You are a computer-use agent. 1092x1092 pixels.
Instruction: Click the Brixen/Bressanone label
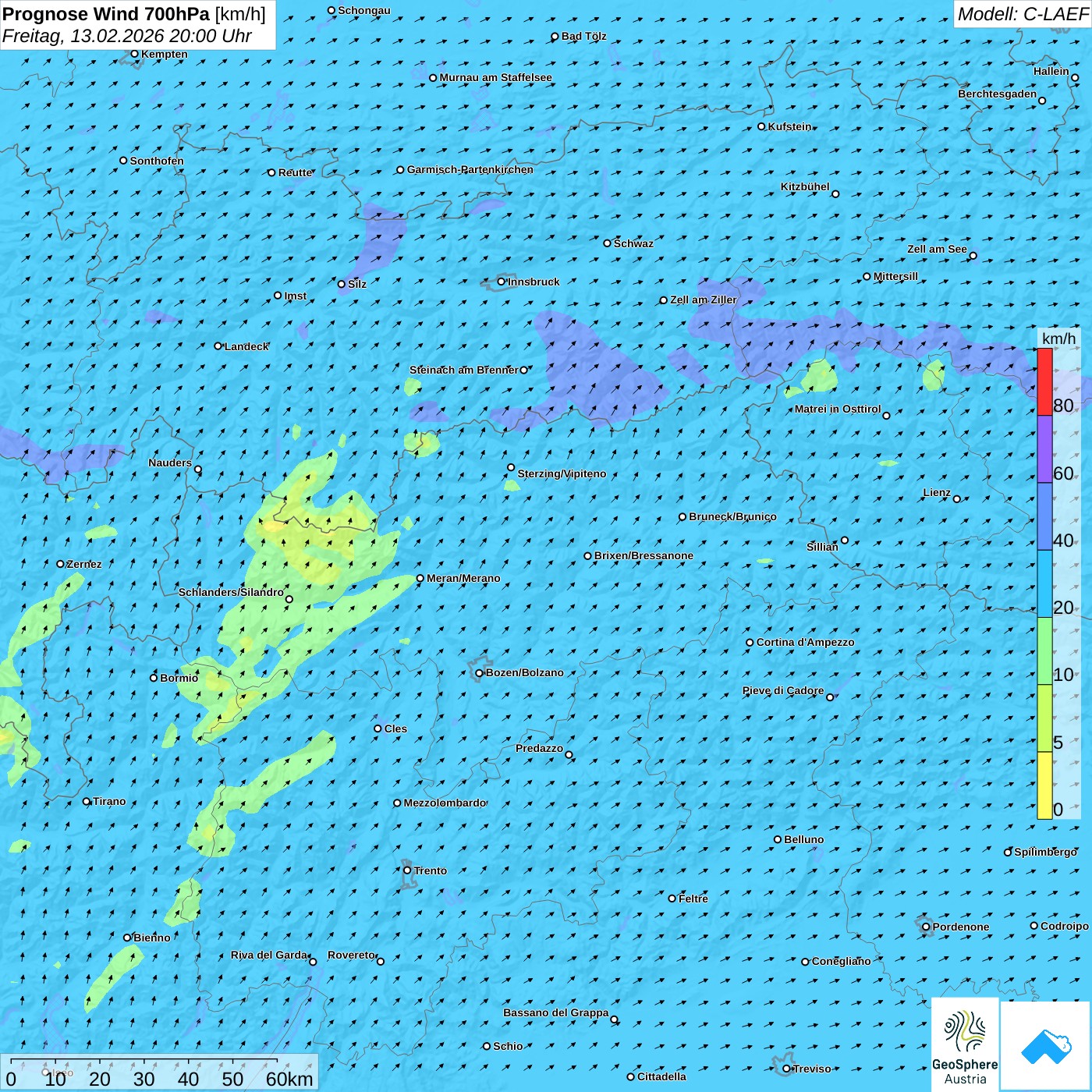[x=643, y=555]
